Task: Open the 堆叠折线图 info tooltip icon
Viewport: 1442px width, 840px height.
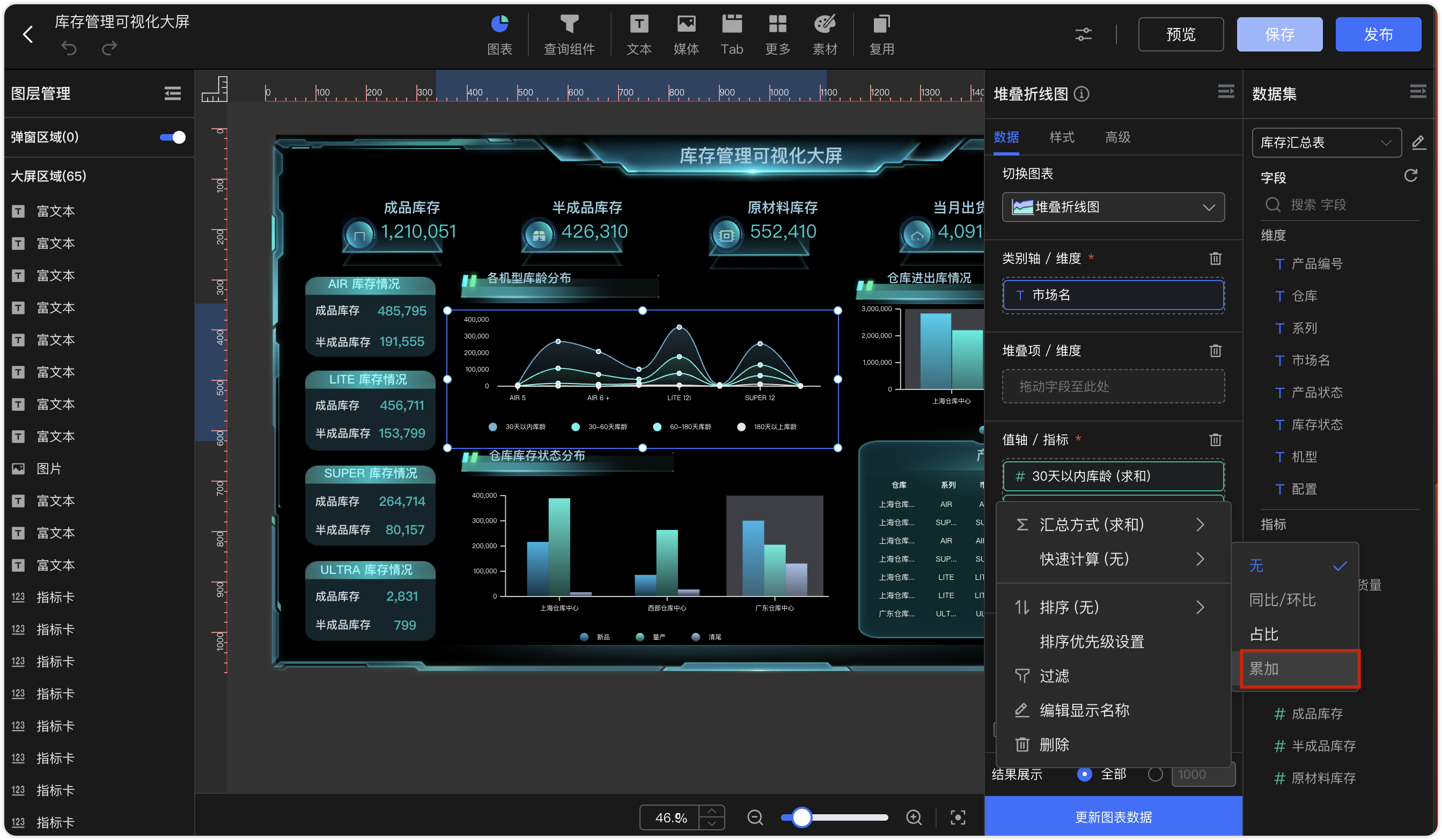Action: point(1081,93)
